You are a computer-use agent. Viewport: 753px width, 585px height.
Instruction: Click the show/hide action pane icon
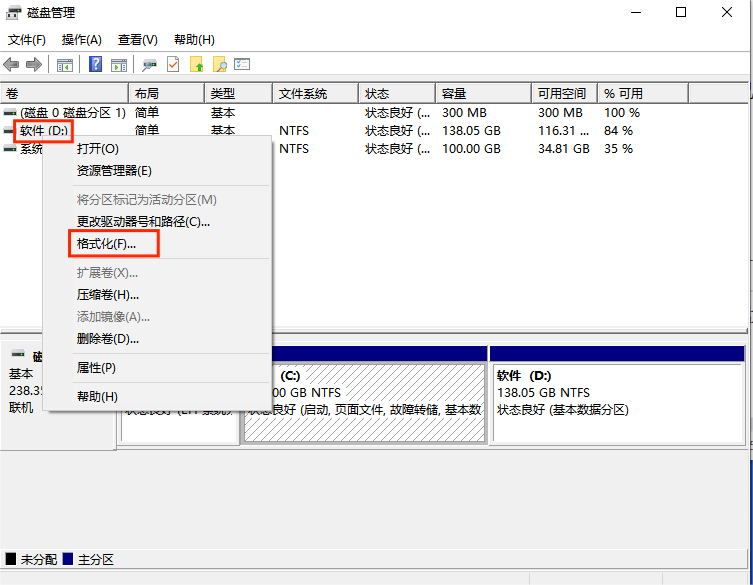pos(119,65)
